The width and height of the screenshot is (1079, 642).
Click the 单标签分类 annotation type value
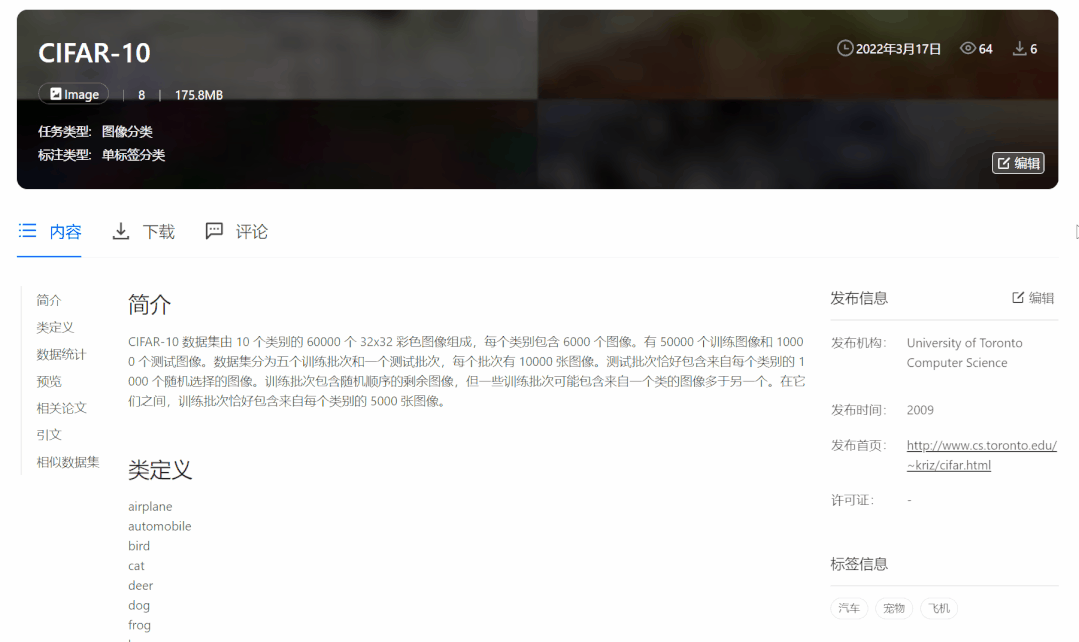click(x=133, y=155)
